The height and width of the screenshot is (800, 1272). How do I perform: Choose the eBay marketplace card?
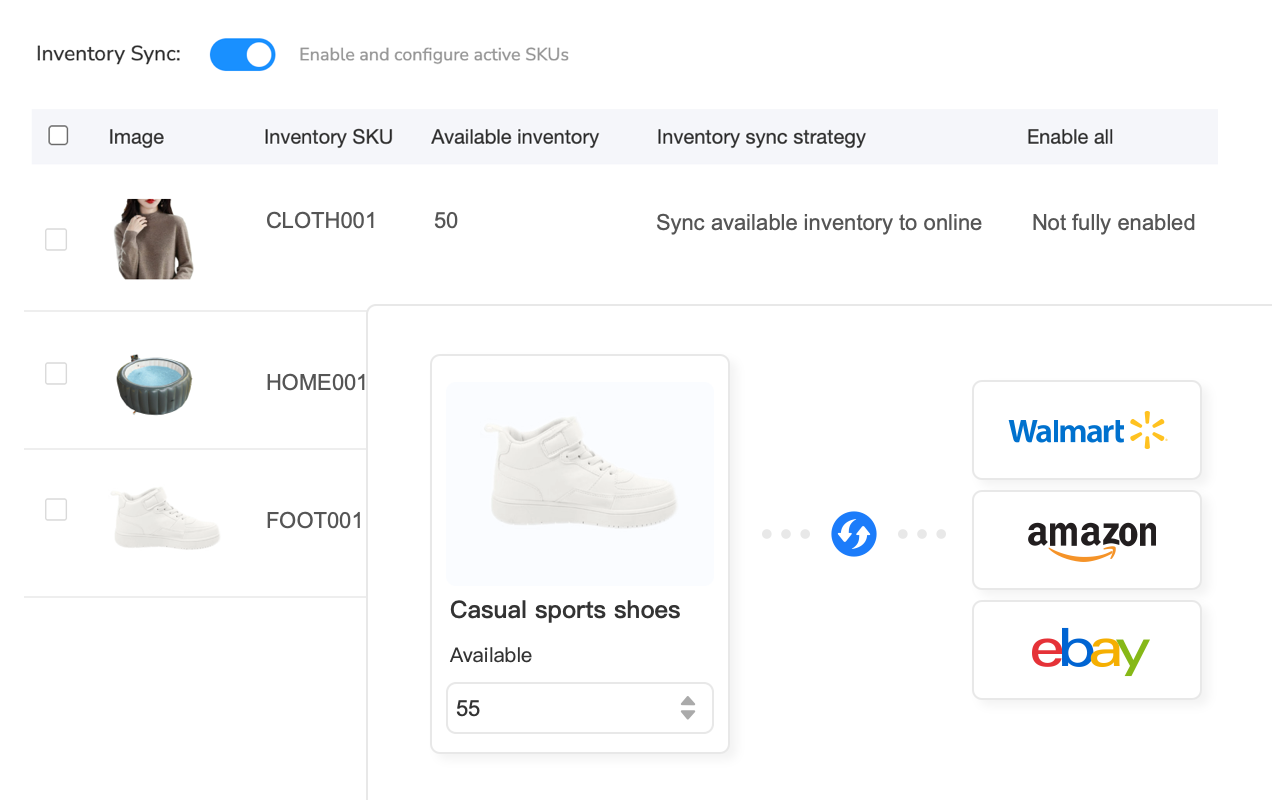tap(1087, 650)
